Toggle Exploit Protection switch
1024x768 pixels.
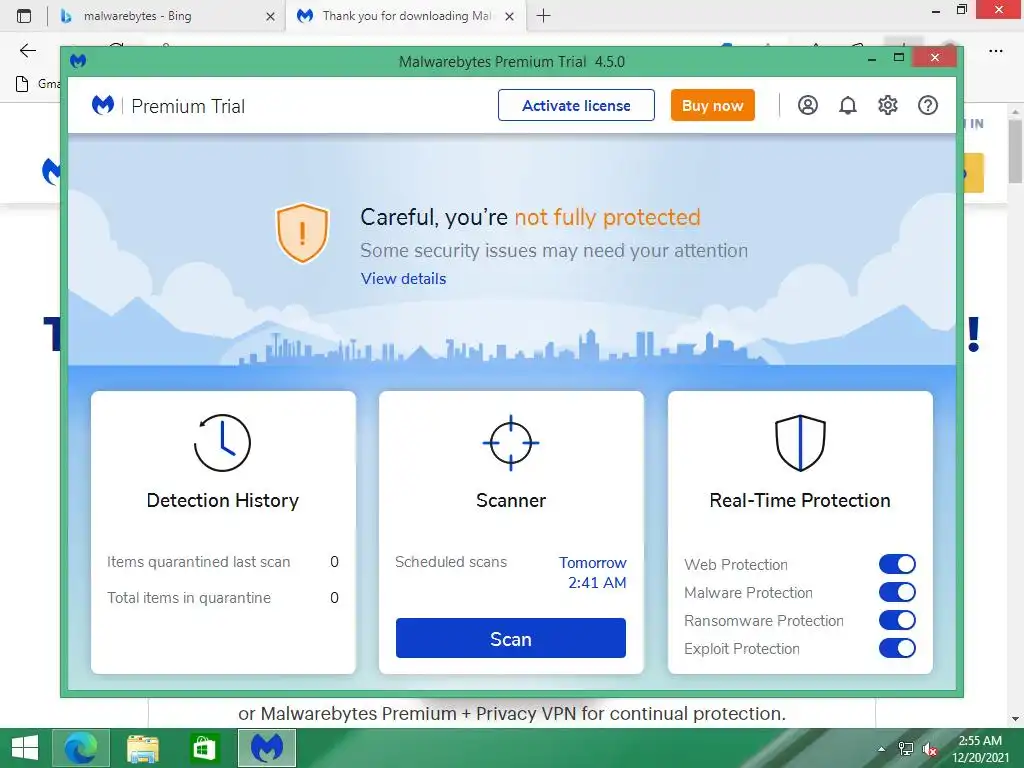(897, 648)
